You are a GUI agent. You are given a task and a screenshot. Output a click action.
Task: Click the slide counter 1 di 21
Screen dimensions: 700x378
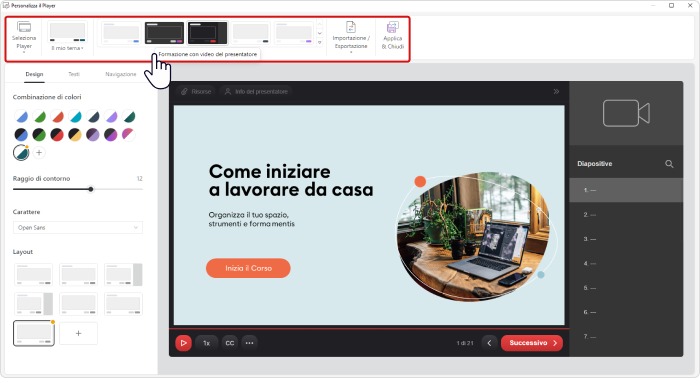coord(465,343)
